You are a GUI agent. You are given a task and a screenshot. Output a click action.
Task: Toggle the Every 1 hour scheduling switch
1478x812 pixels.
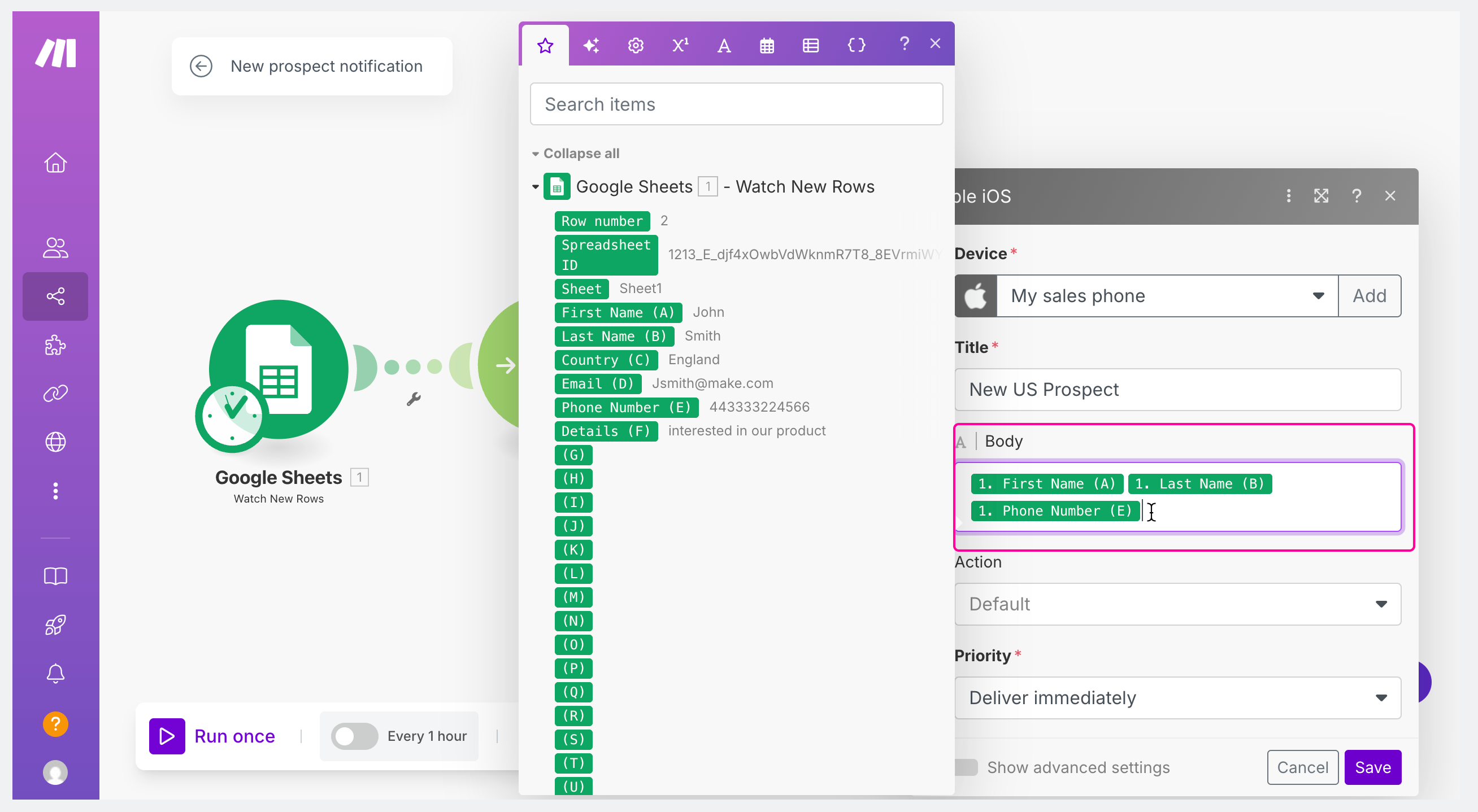pos(354,736)
